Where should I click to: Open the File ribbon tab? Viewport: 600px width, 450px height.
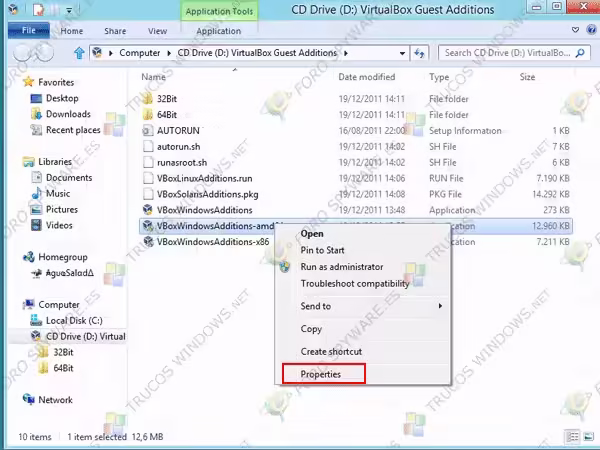[29, 31]
